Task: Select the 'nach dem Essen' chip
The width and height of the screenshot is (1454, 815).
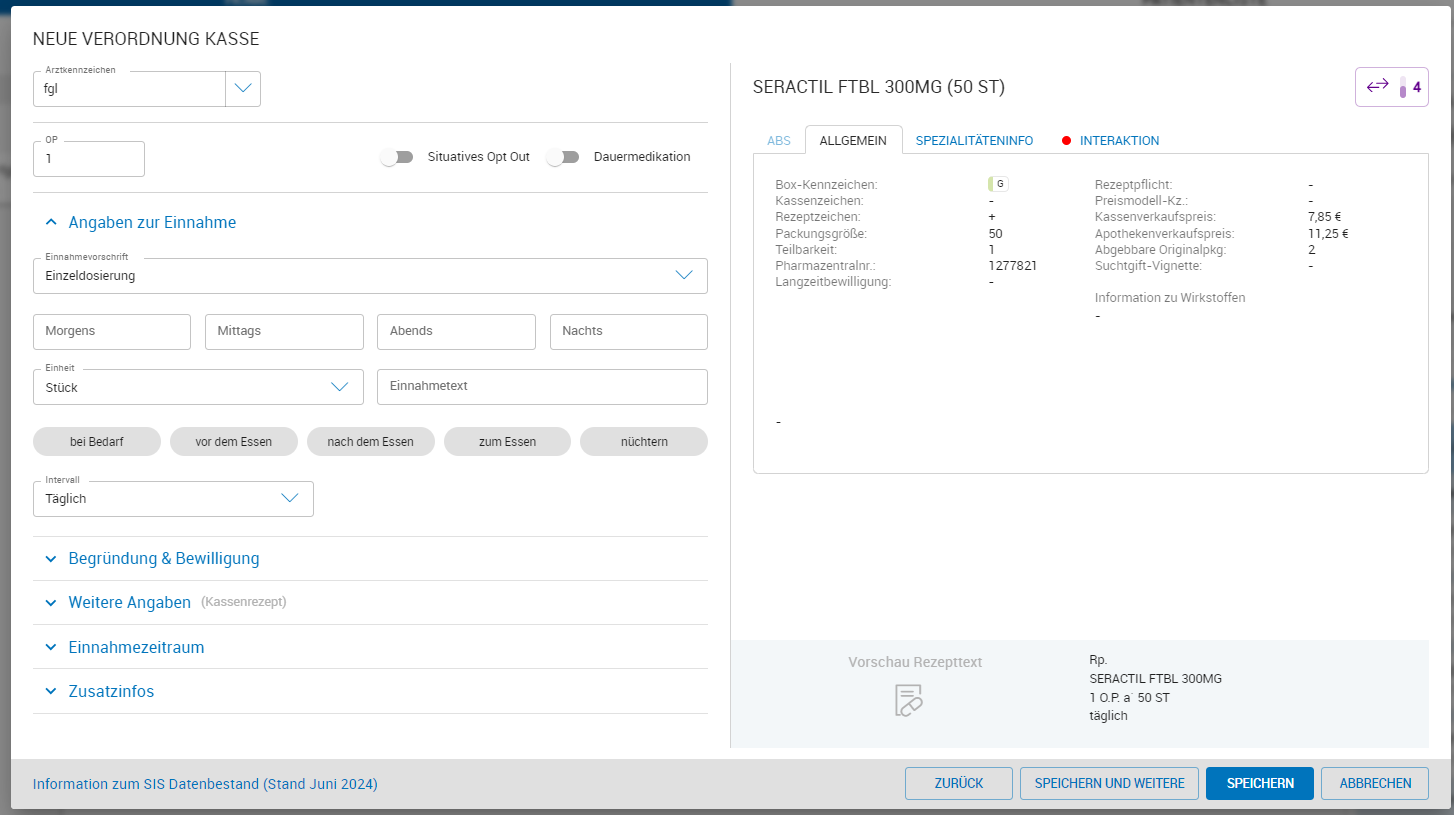Action: (370, 441)
